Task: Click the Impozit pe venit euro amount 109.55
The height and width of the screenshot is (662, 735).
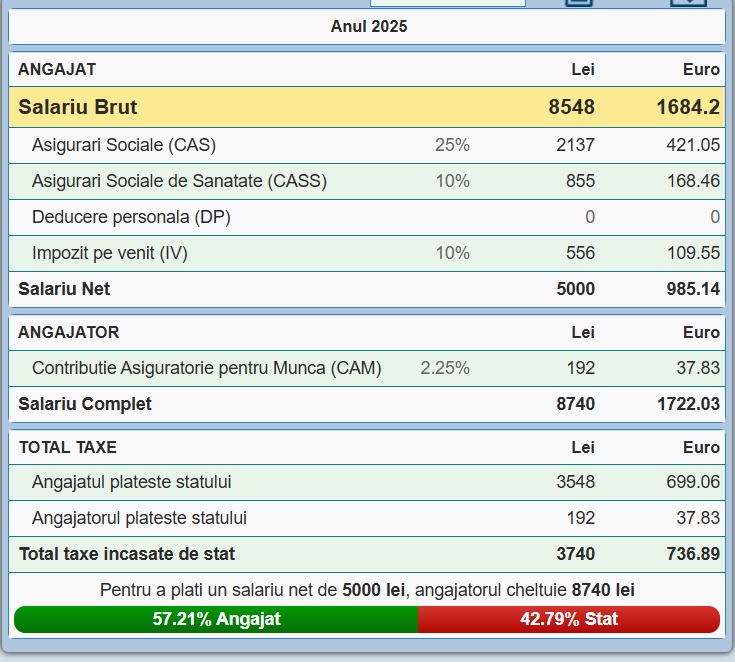Action: (x=693, y=253)
